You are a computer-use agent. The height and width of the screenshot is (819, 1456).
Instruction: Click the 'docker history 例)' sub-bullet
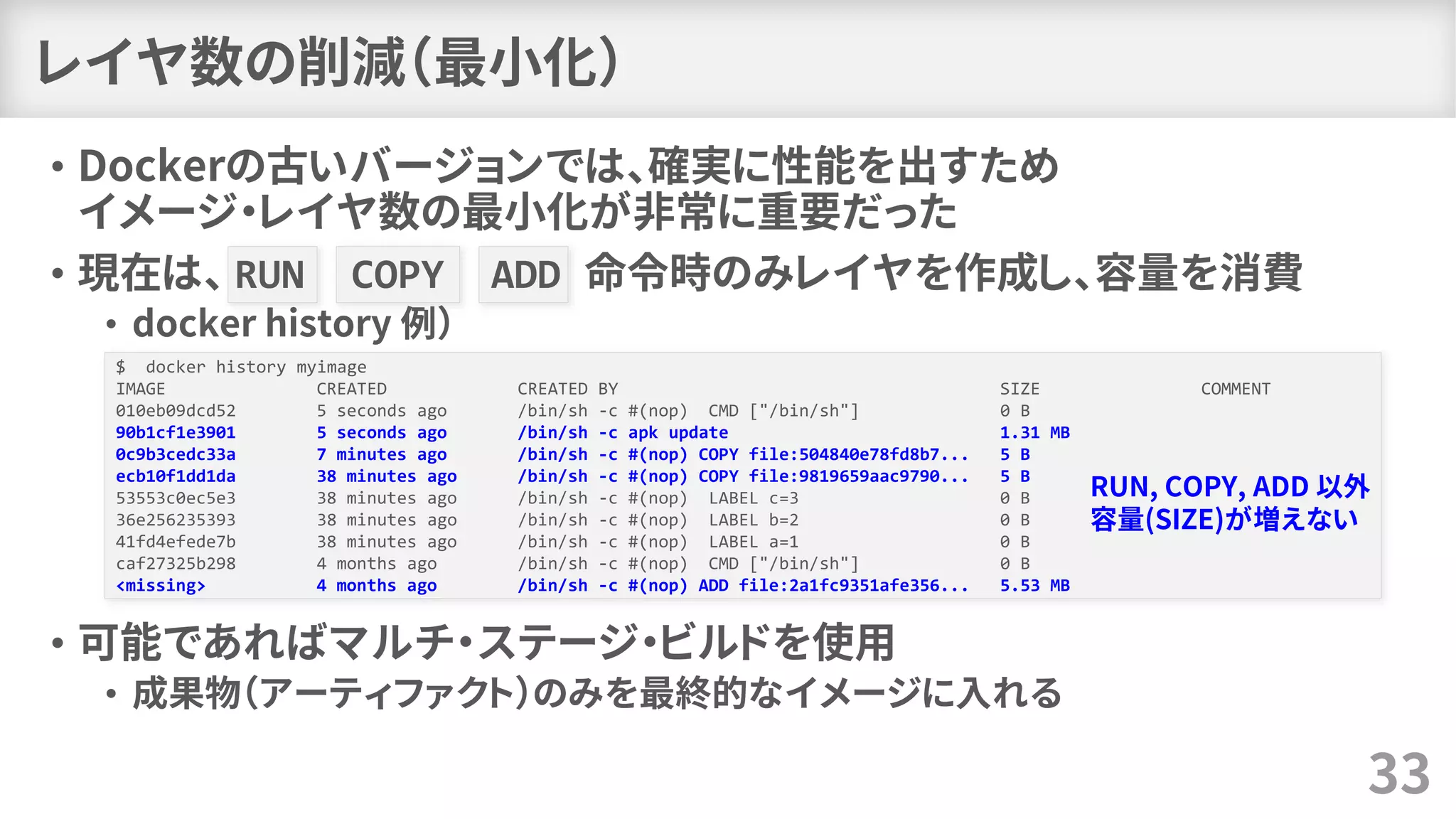291,323
